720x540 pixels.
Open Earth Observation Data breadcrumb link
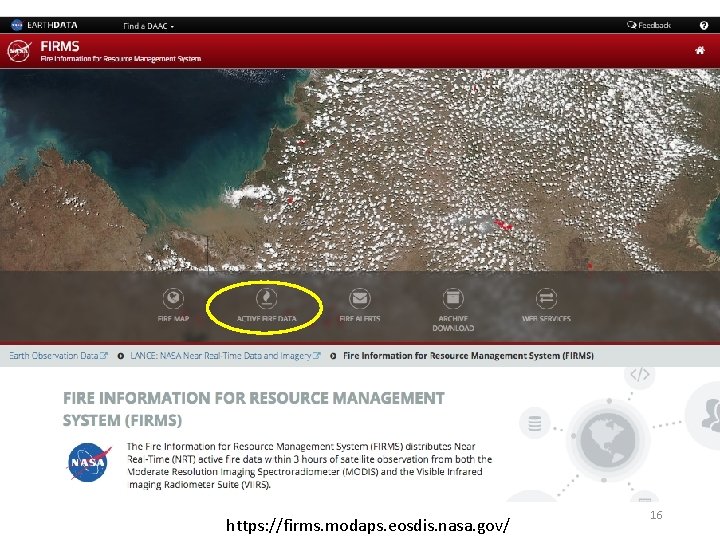(x=58, y=355)
